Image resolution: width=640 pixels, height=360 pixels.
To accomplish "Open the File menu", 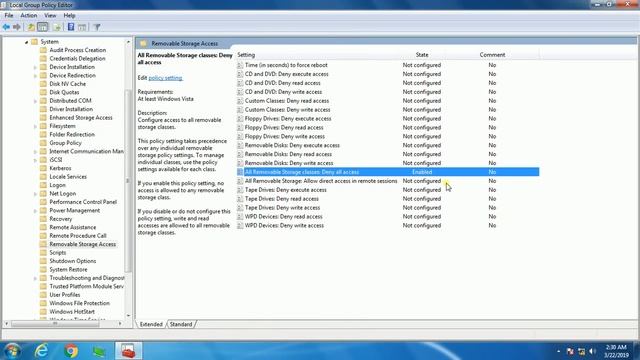I will [9, 16].
